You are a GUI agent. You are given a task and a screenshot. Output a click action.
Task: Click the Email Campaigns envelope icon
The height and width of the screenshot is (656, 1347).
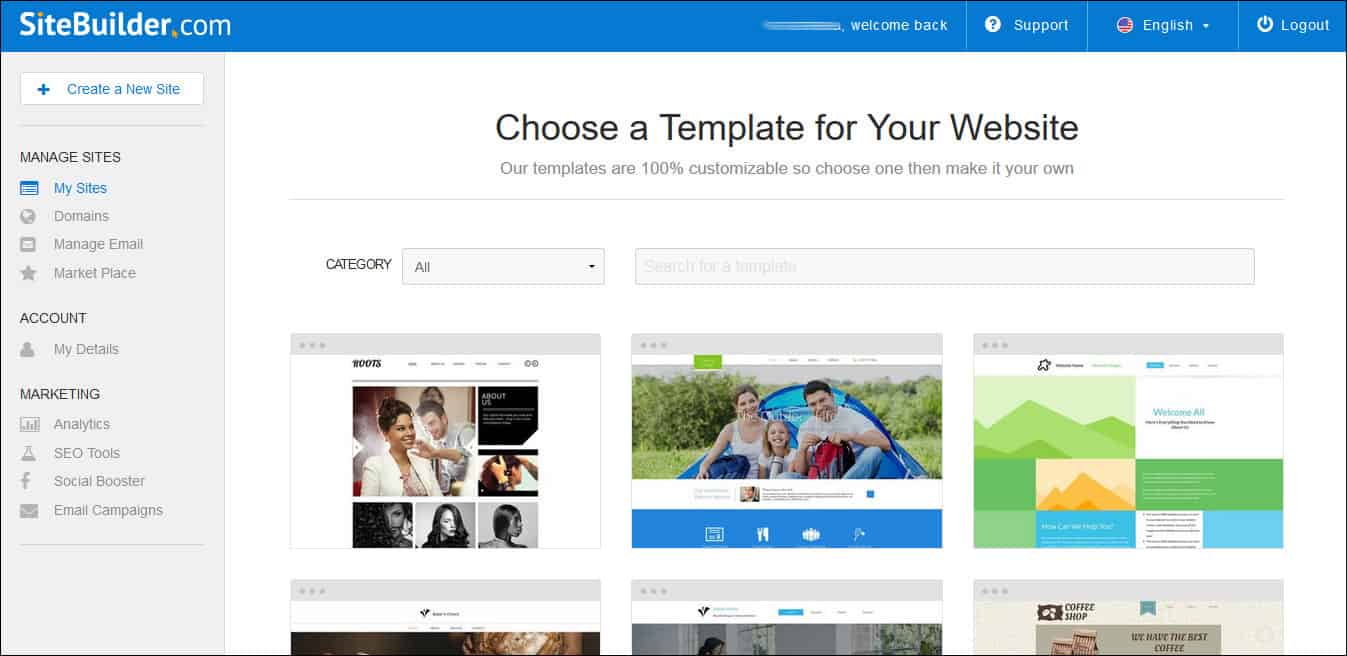click(29, 510)
